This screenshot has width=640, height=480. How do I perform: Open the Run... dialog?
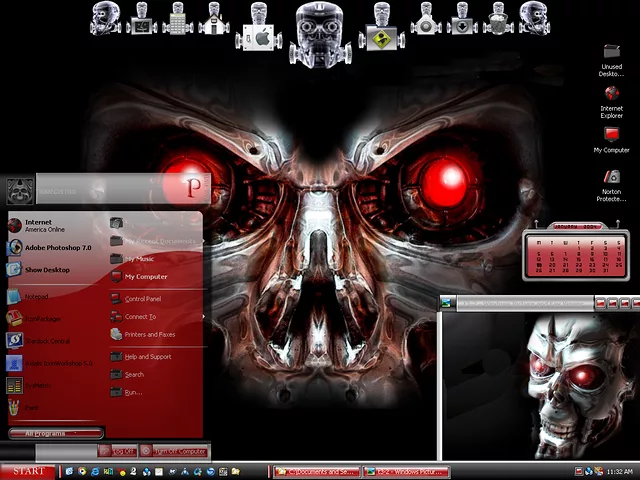click(157, 392)
